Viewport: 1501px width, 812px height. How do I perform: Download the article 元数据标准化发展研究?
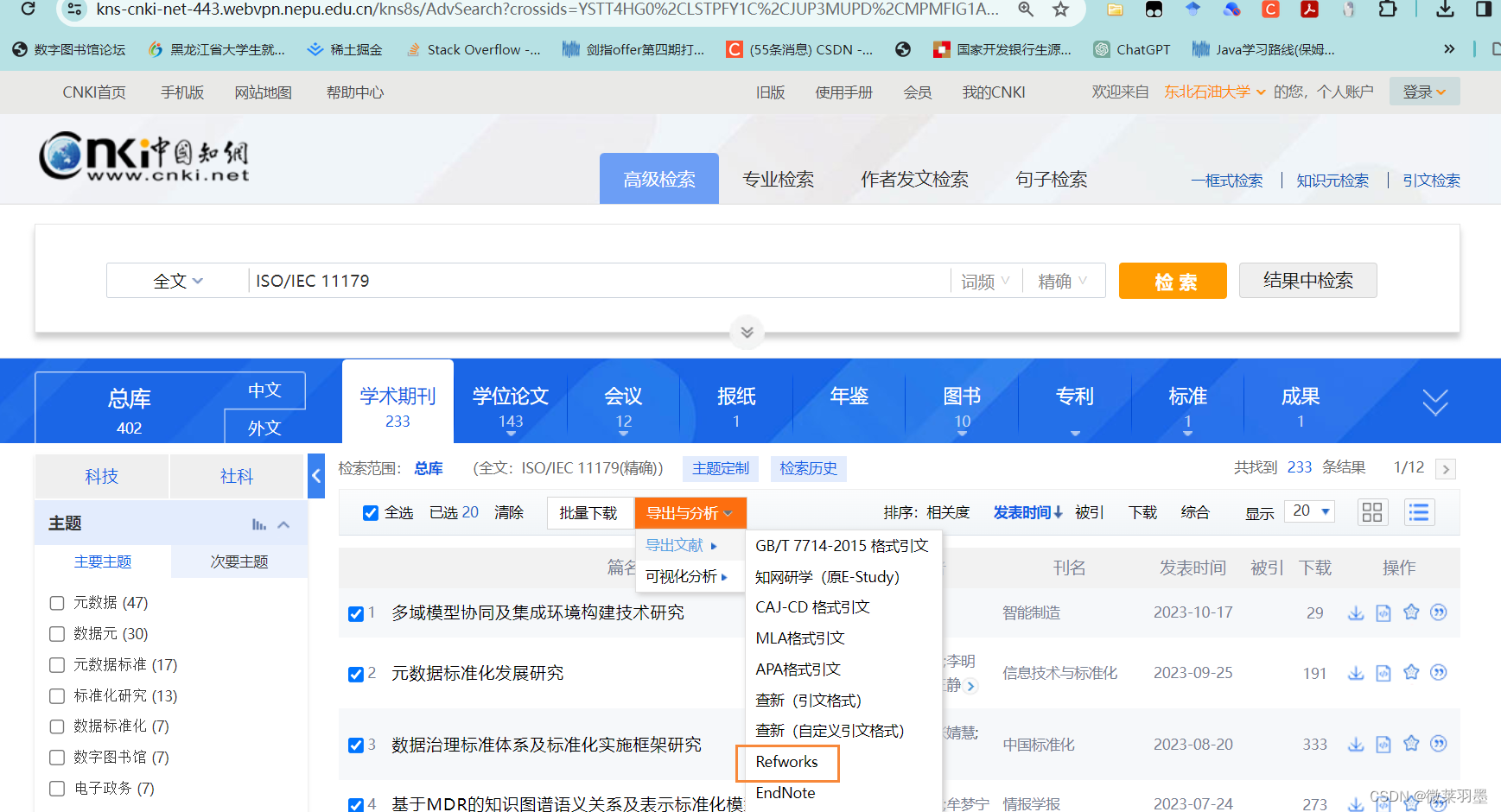click(x=1356, y=673)
